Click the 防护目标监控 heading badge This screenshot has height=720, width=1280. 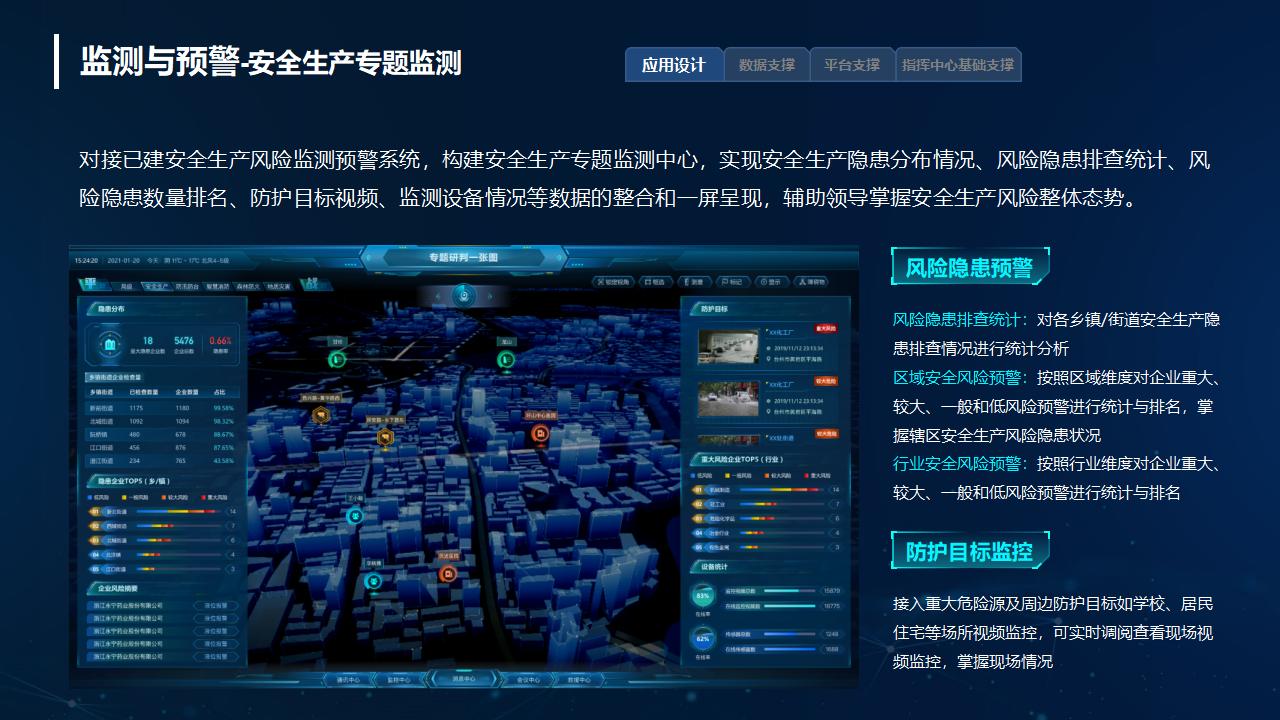click(970, 551)
